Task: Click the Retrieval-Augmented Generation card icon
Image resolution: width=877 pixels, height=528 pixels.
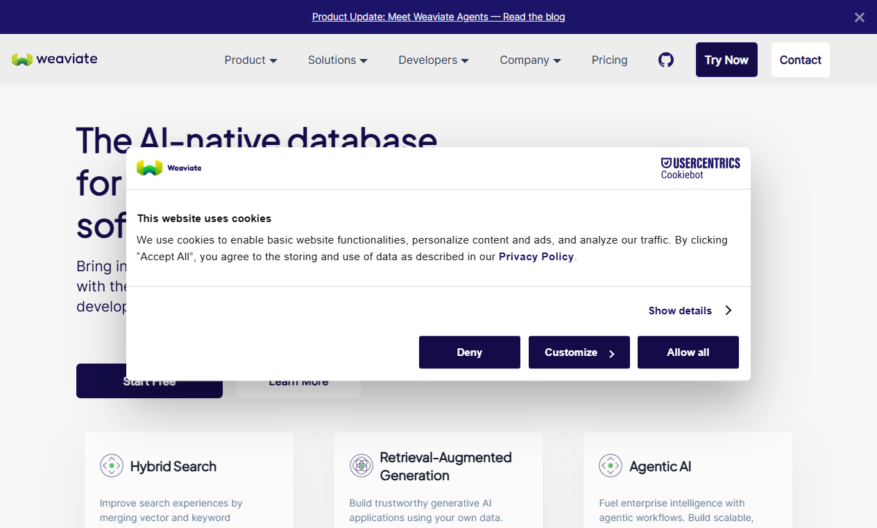Action: pos(361,465)
